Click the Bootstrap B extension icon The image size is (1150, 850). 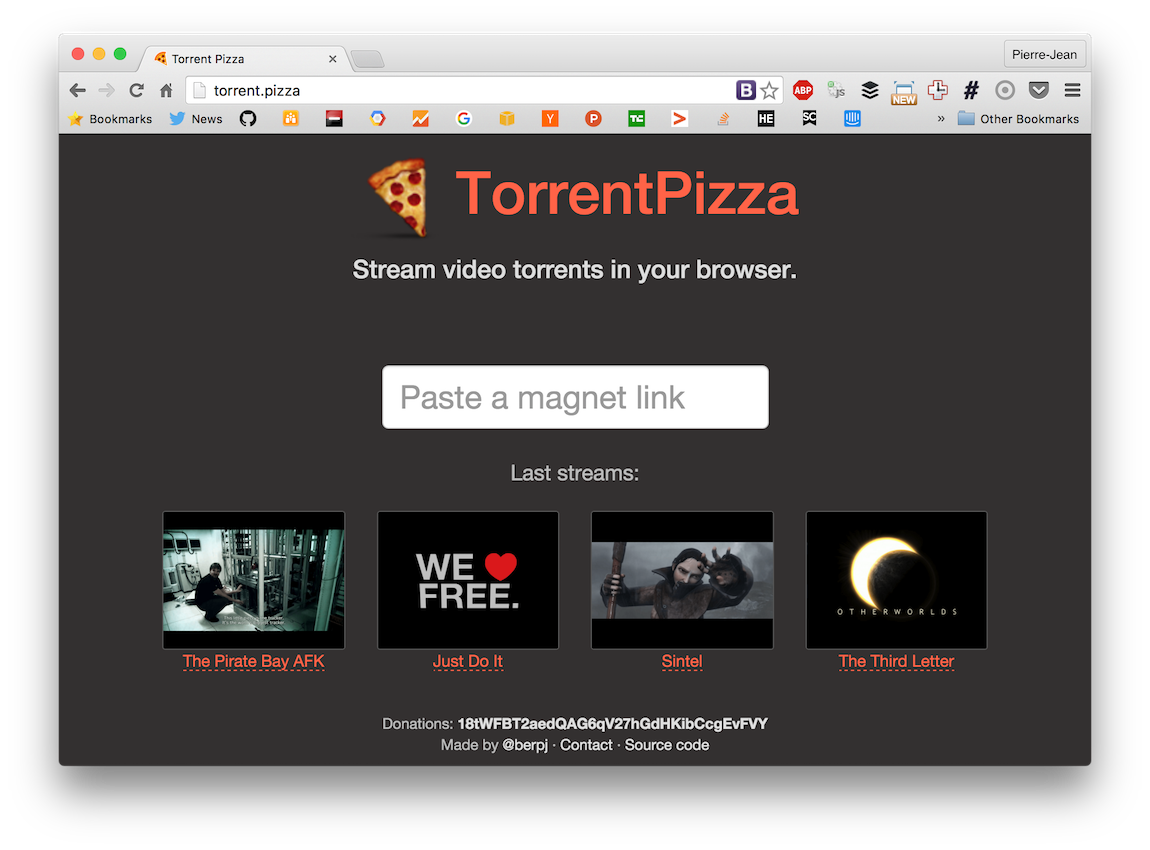(x=745, y=90)
